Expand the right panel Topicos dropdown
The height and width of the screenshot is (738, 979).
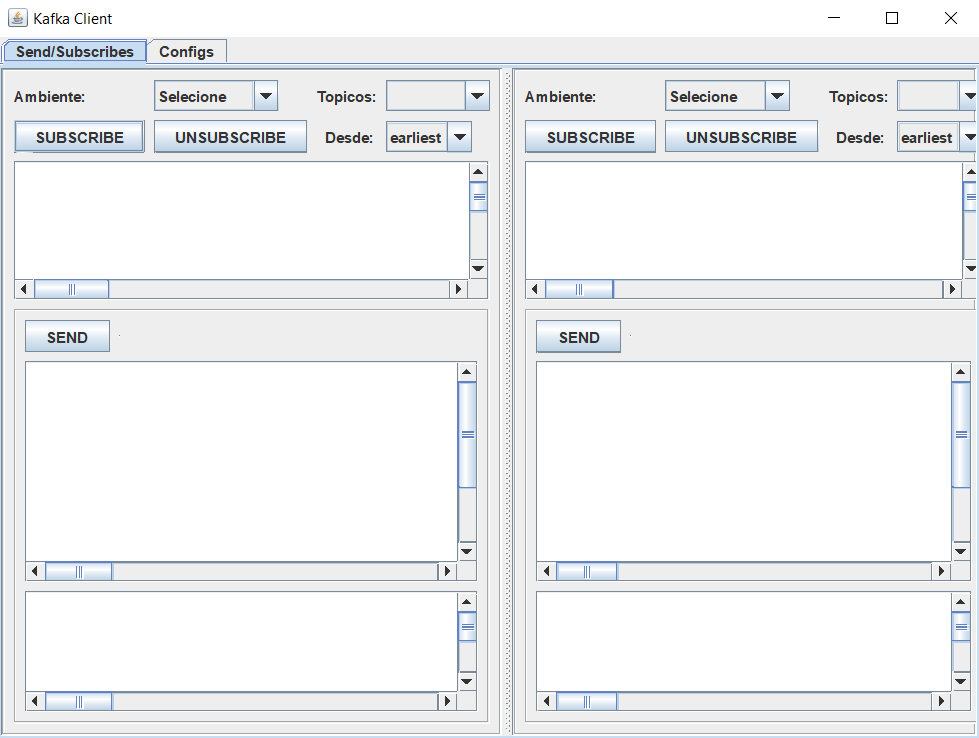[937, 96]
